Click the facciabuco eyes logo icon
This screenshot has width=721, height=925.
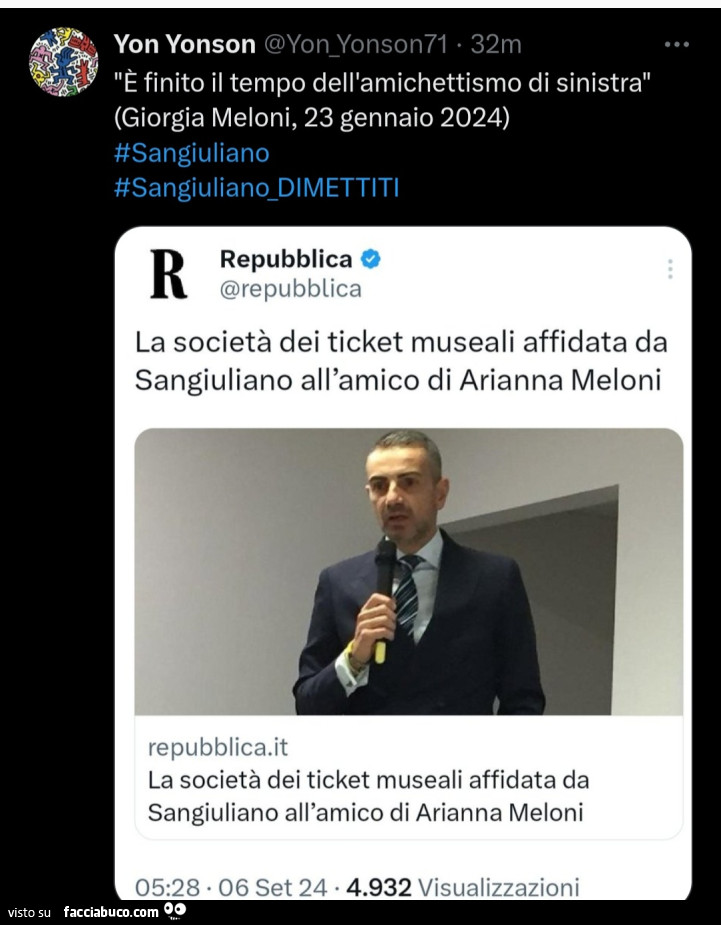tap(175, 910)
